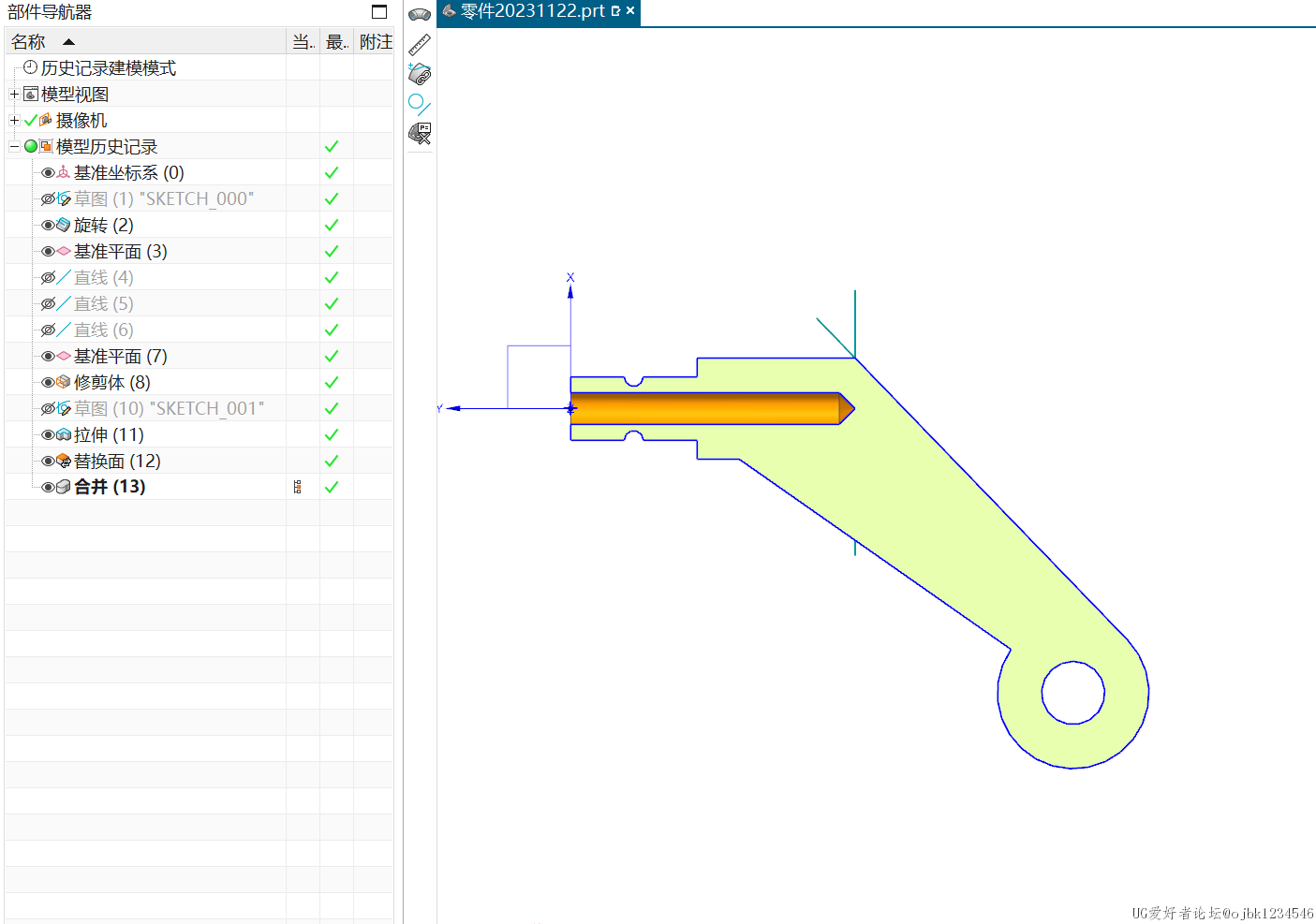Click the up-to-date checkmark for 模型历史记录
1316x924 pixels.
click(332, 147)
